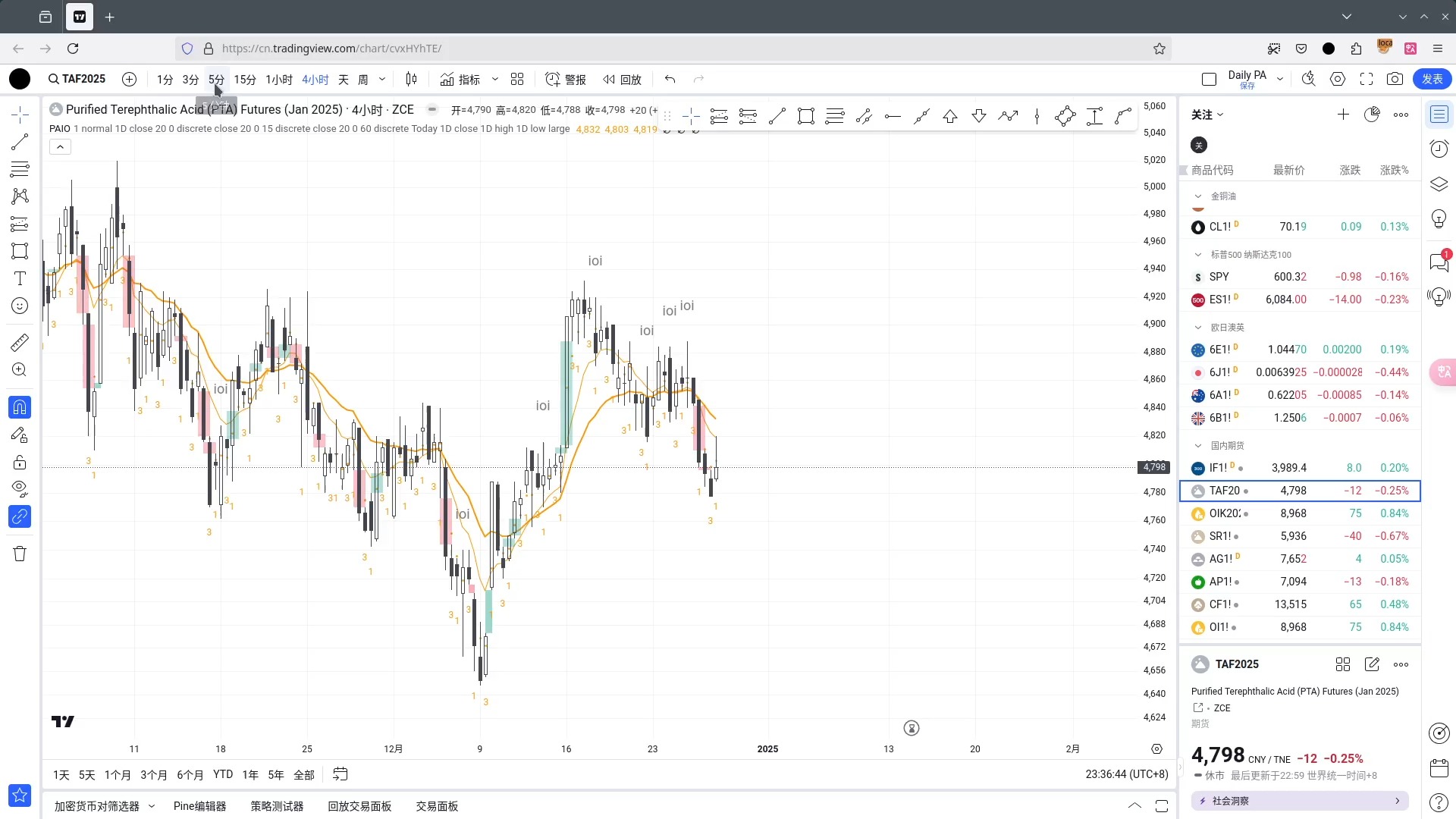This screenshot has width=1456, height=819.
Task: Add a symbol to the watchlist
Action: [1343, 115]
